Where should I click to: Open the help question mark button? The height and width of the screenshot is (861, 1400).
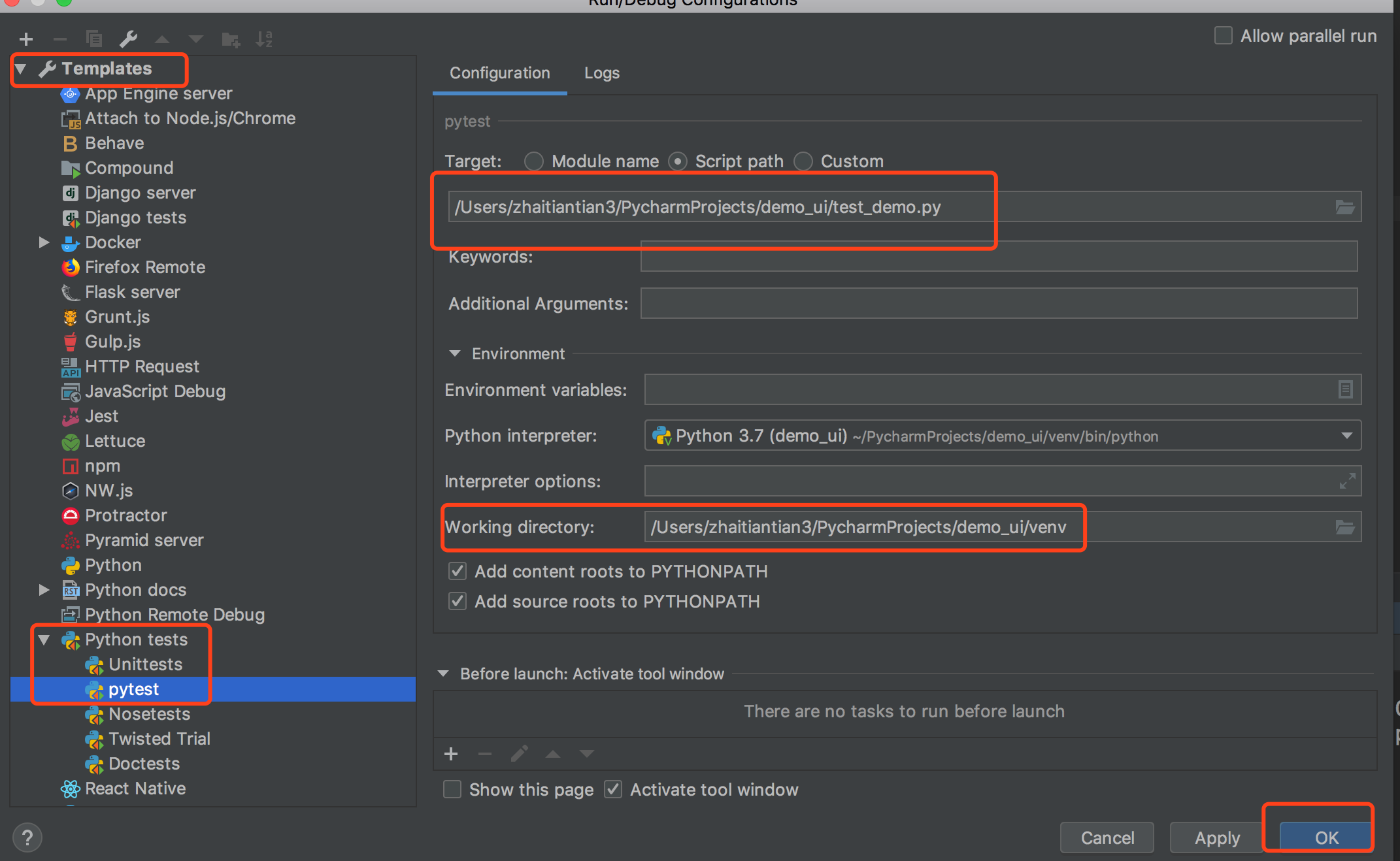[x=27, y=837]
